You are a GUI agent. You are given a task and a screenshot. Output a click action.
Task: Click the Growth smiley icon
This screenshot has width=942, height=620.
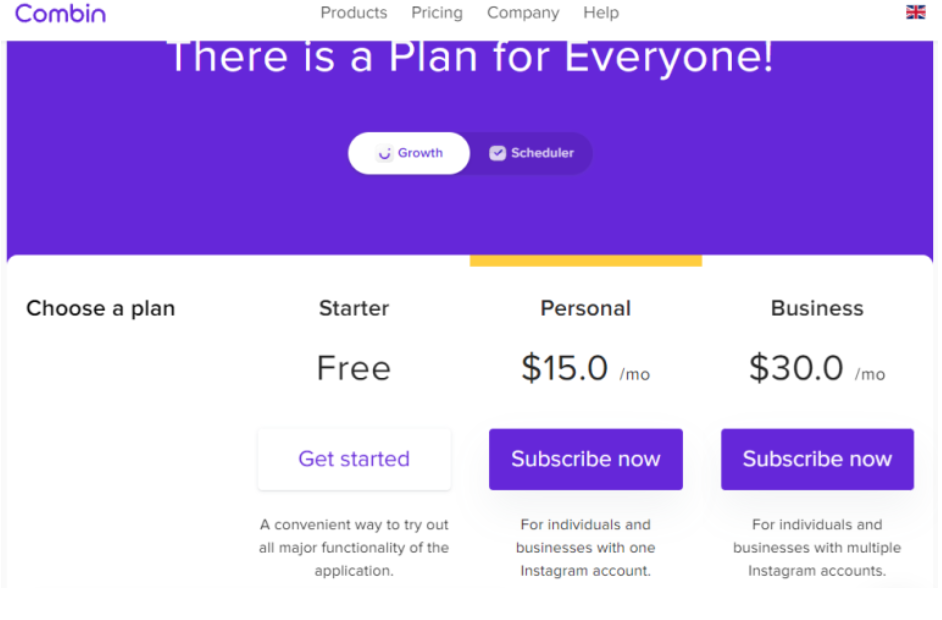click(384, 153)
